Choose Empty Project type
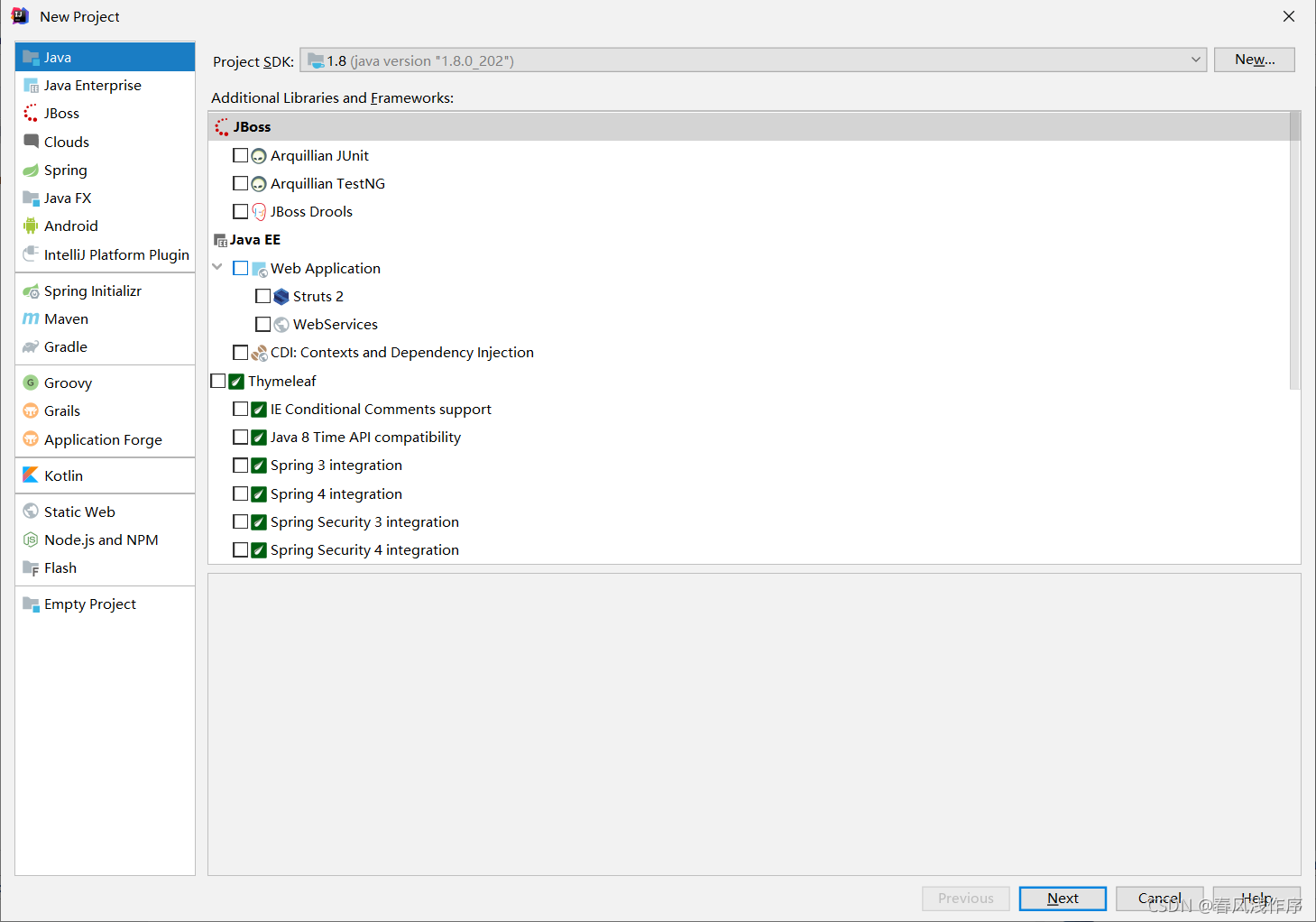 coord(106,604)
